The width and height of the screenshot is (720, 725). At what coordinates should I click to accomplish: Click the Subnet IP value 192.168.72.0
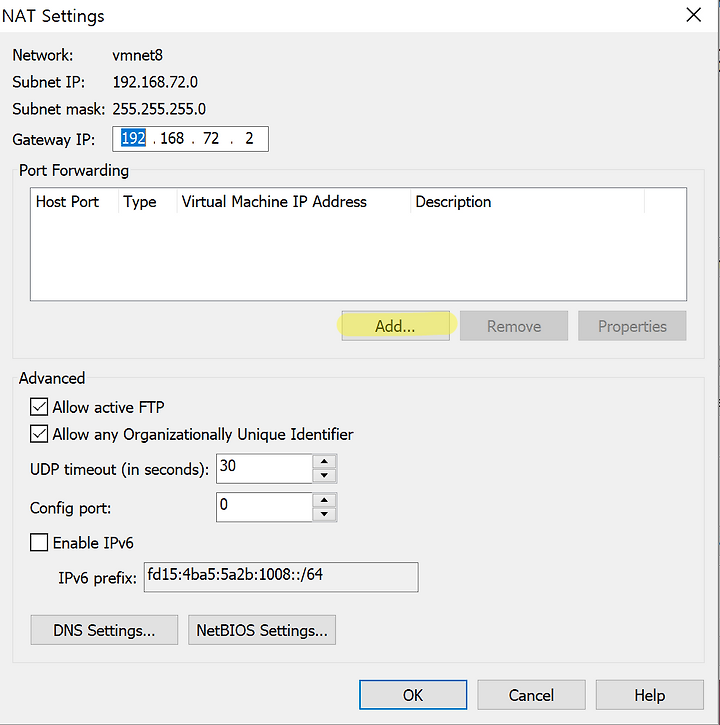(x=155, y=82)
